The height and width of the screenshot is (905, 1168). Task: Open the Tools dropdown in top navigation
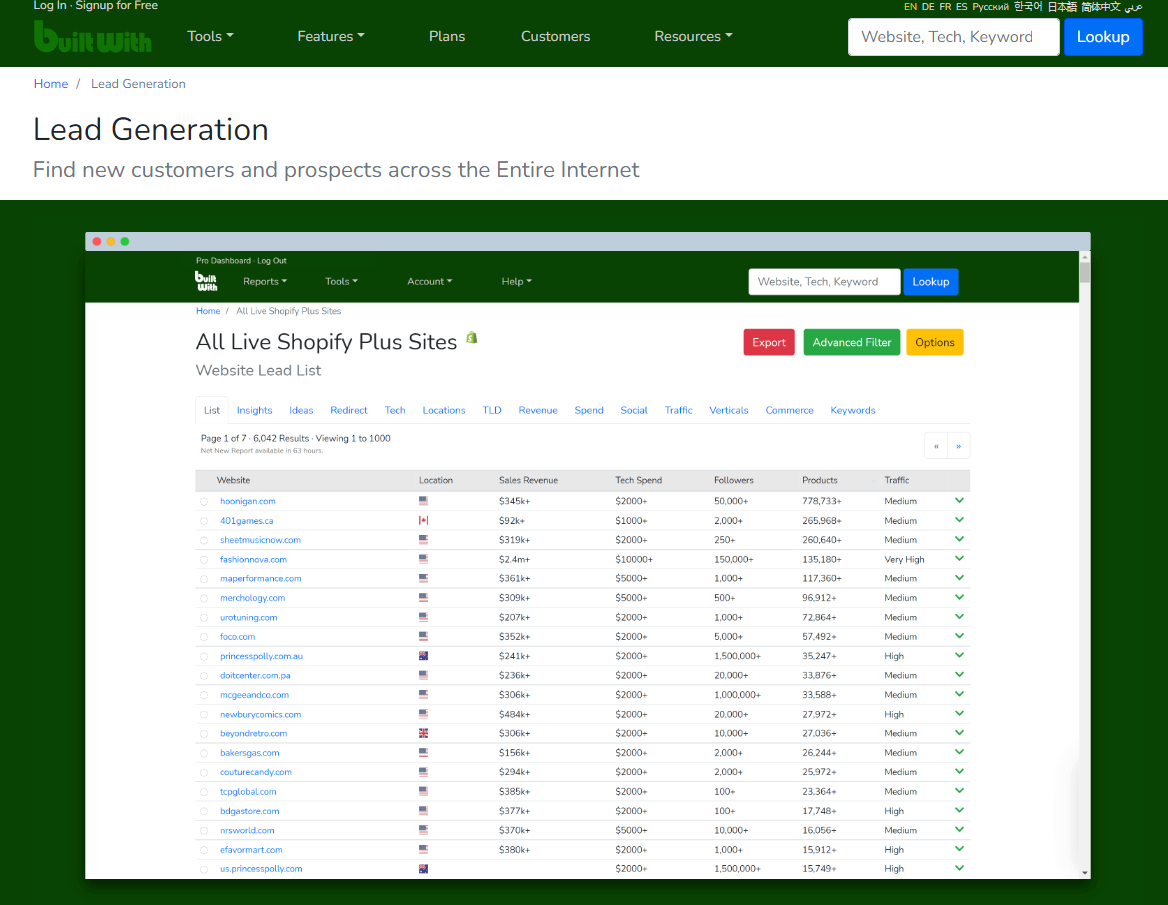210,36
